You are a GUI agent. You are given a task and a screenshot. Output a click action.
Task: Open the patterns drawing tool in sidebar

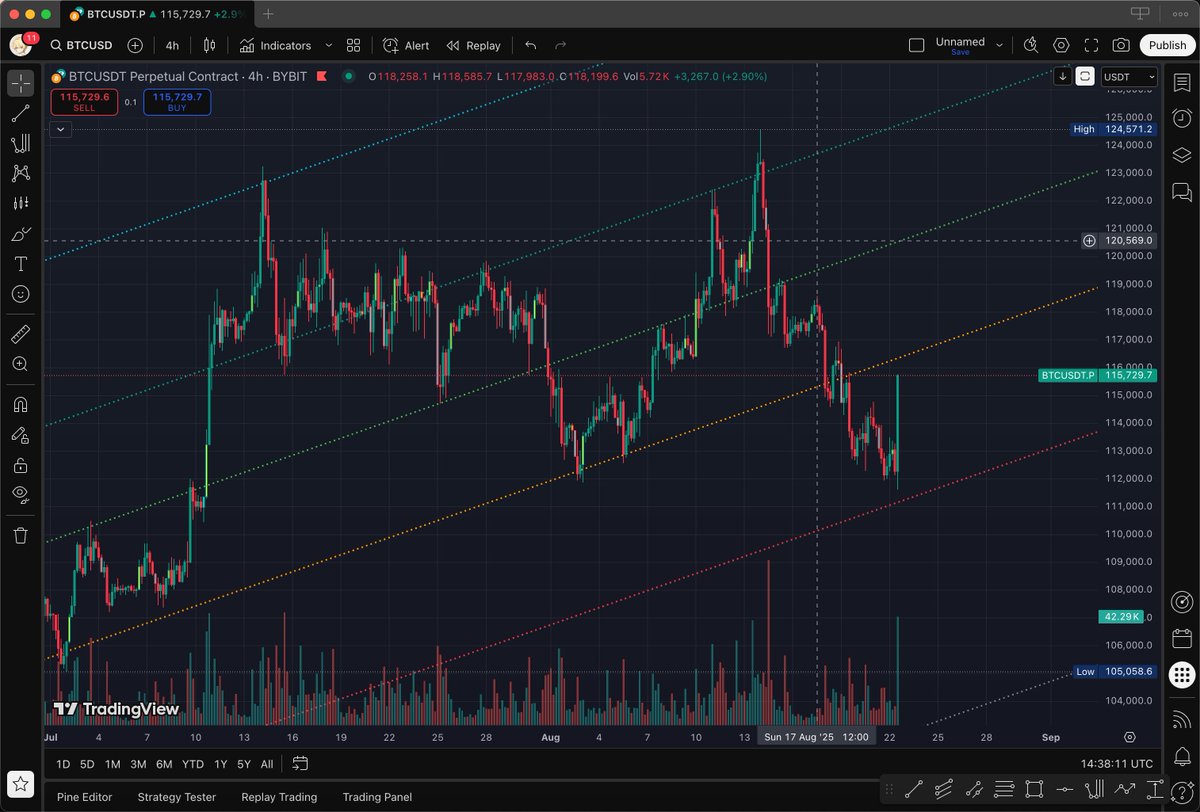pos(20,173)
